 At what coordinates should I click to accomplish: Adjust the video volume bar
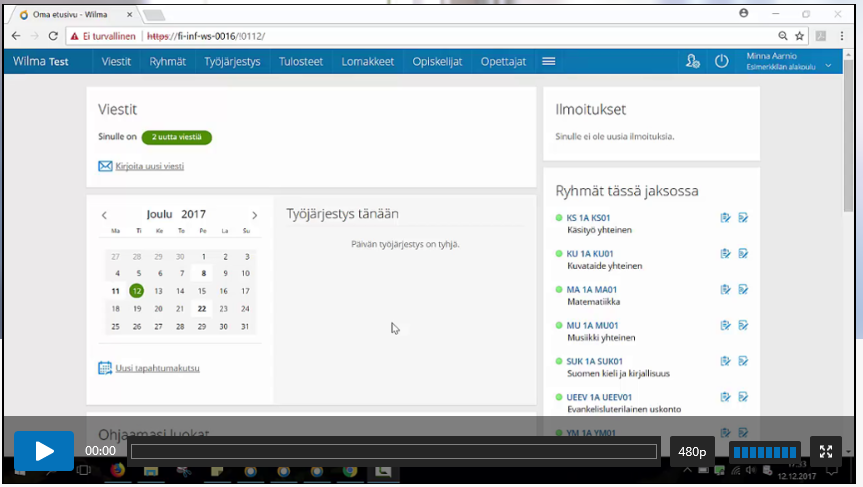click(x=765, y=451)
